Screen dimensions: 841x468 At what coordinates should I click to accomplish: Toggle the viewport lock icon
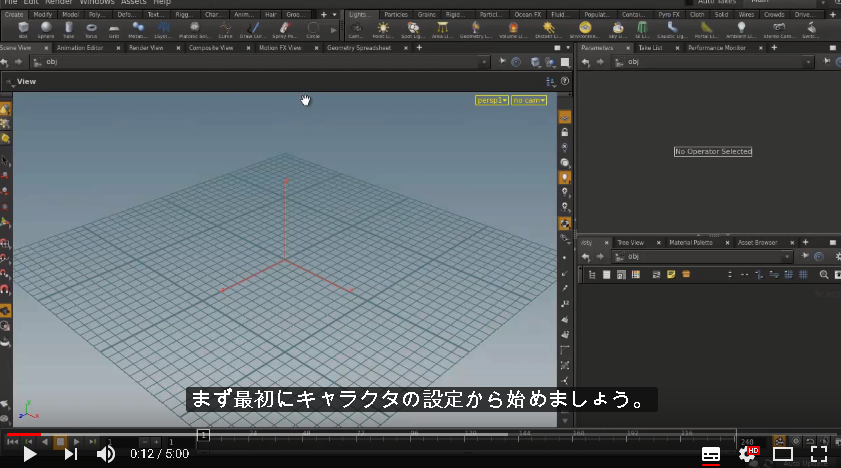(x=564, y=132)
